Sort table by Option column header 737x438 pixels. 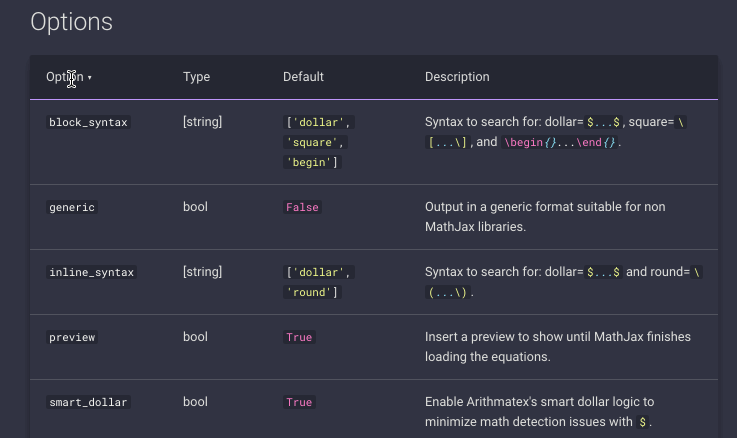pyautogui.click(x=65, y=77)
